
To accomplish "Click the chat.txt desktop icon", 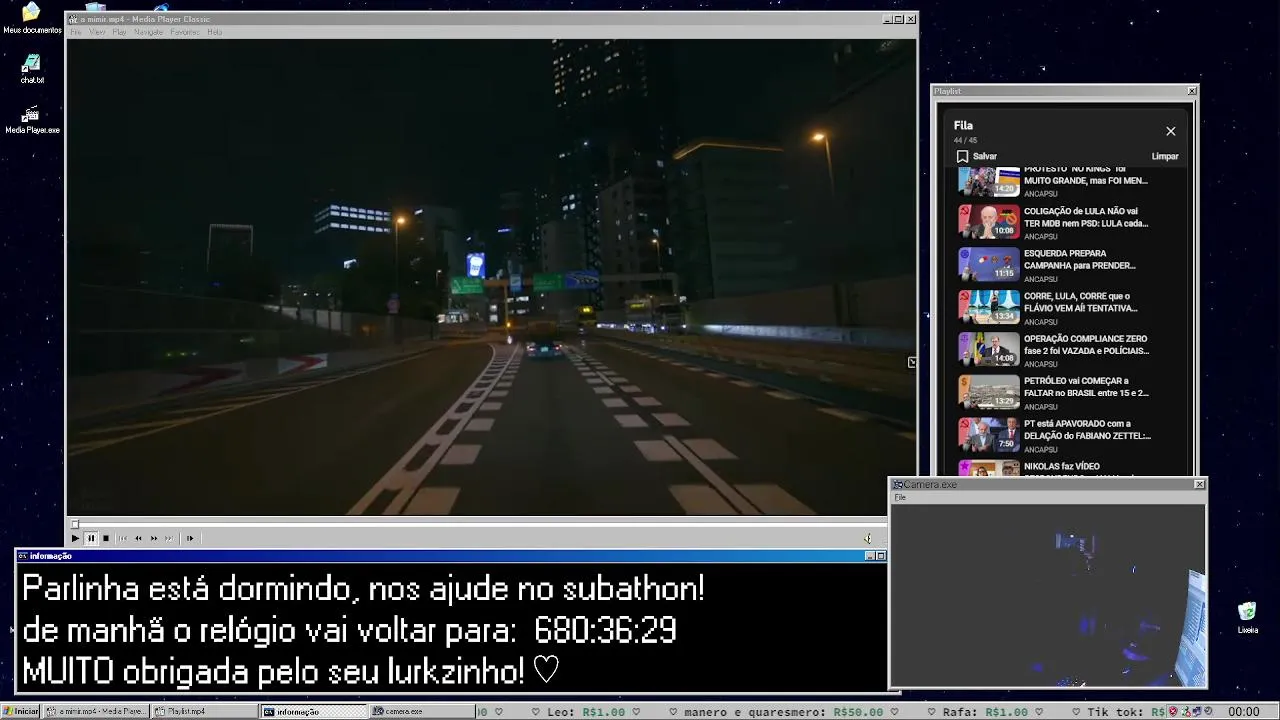I will (32, 68).
